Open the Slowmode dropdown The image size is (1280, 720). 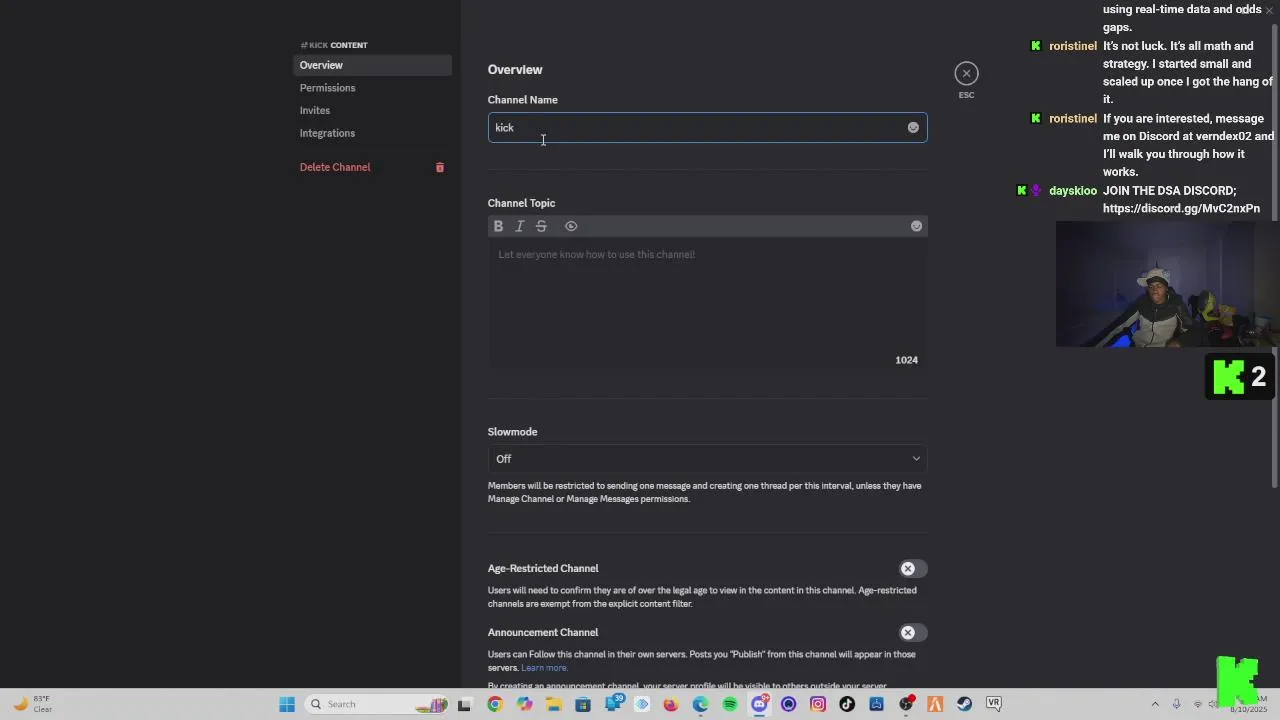point(707,459)
